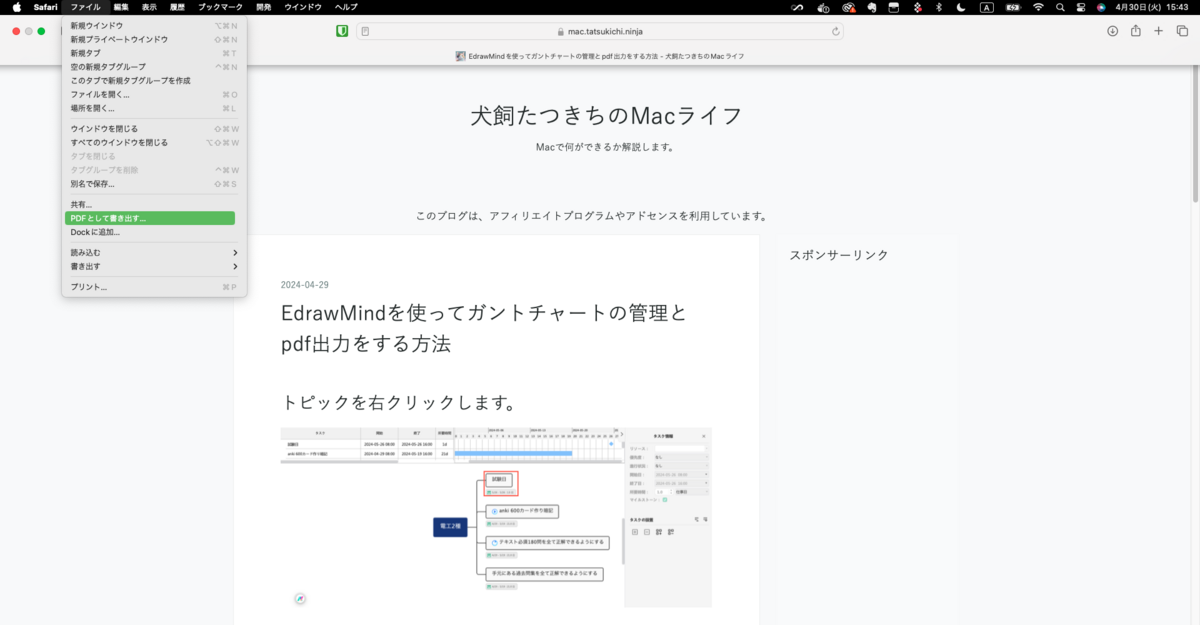This screenshot has width=1200, height=625.
Task: Open the ウインドウ menu
Action: 303,7
